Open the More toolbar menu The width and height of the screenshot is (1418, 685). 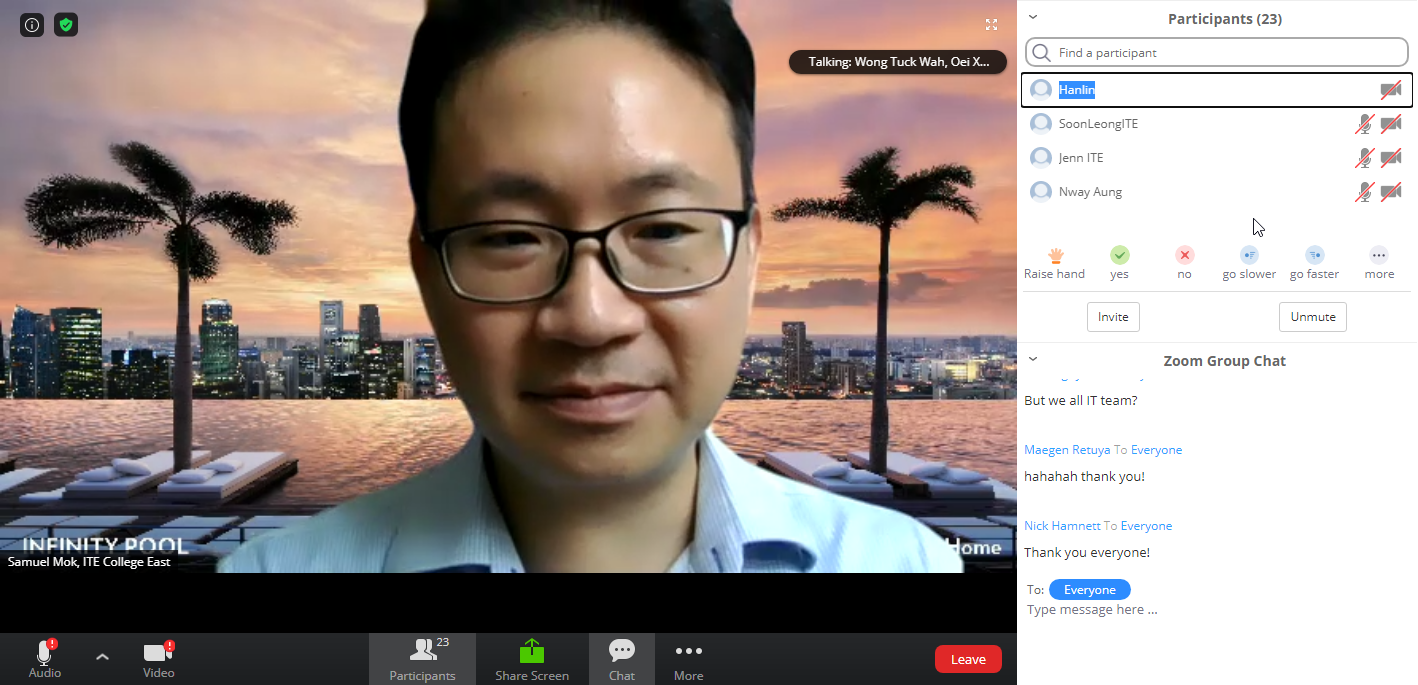coord(688,659)
